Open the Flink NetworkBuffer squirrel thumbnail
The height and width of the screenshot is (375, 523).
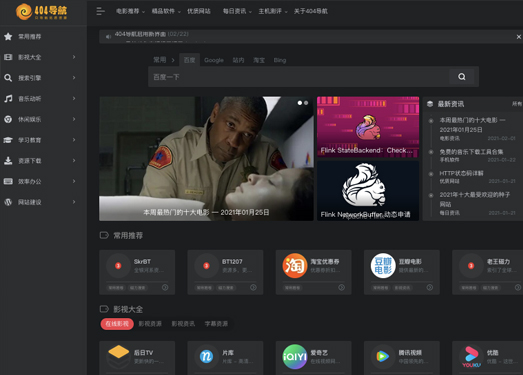point(368,191)
